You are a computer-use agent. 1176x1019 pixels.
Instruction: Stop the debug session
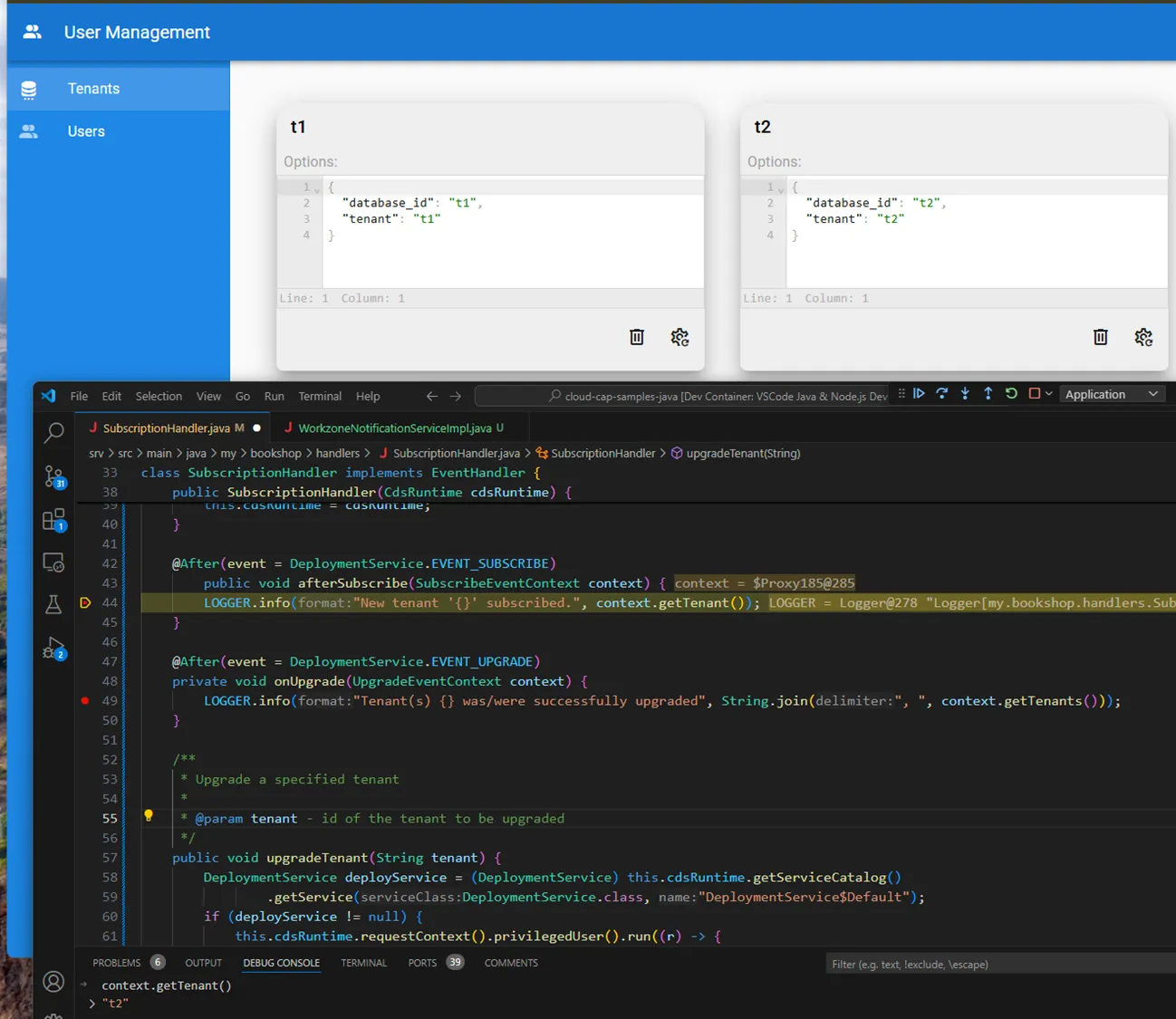(x=1034, y=394)
